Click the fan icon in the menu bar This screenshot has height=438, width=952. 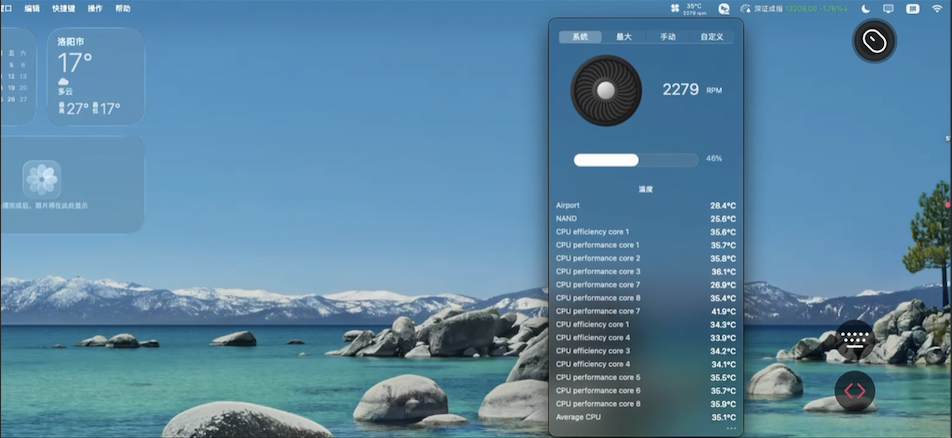click(676, 8)
